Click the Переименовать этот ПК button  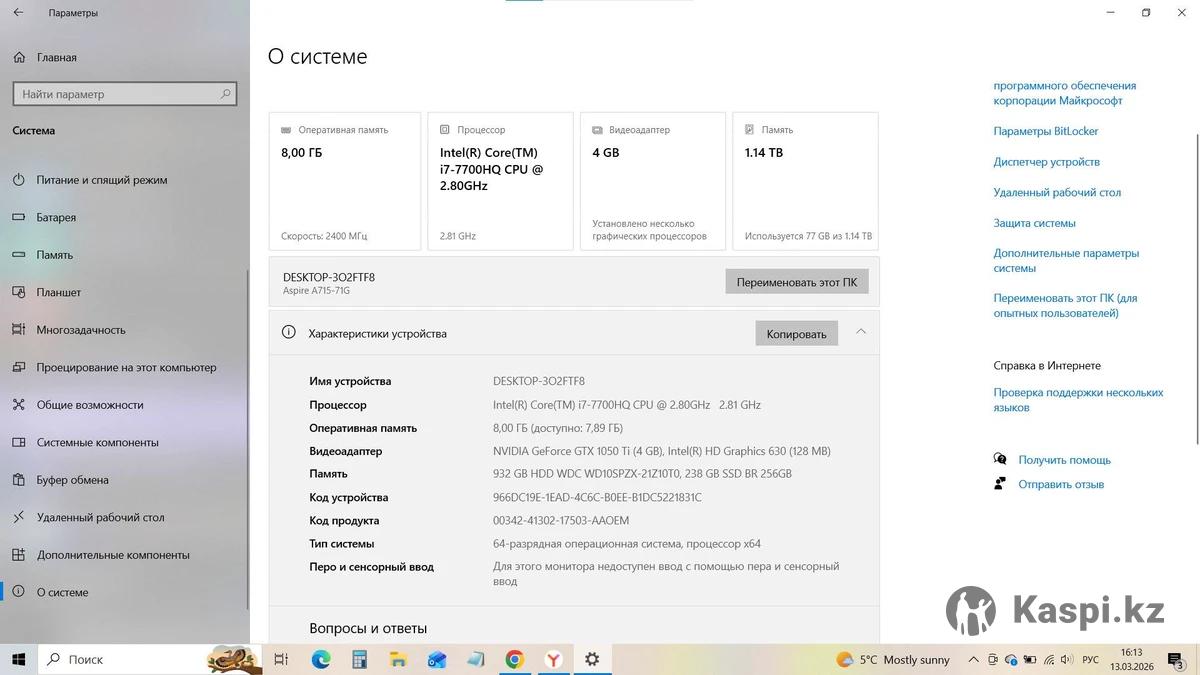796,282
